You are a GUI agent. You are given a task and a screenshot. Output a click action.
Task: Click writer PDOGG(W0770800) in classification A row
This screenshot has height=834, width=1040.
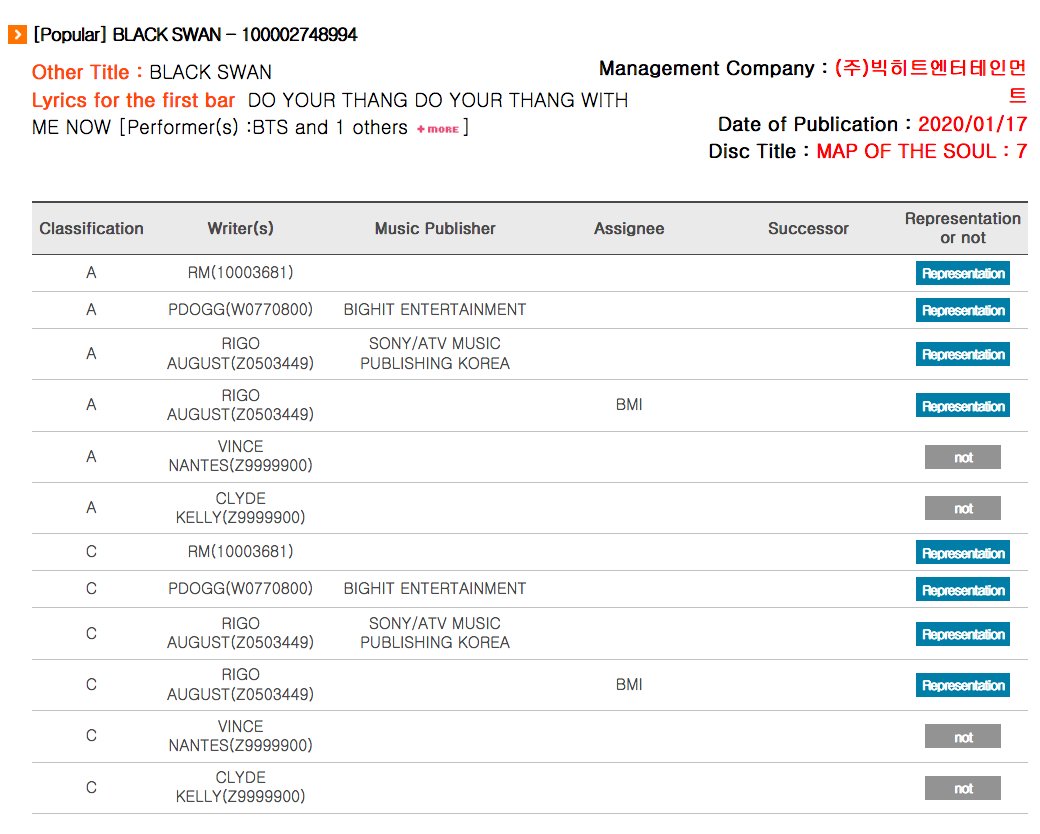tap(240, 310)
